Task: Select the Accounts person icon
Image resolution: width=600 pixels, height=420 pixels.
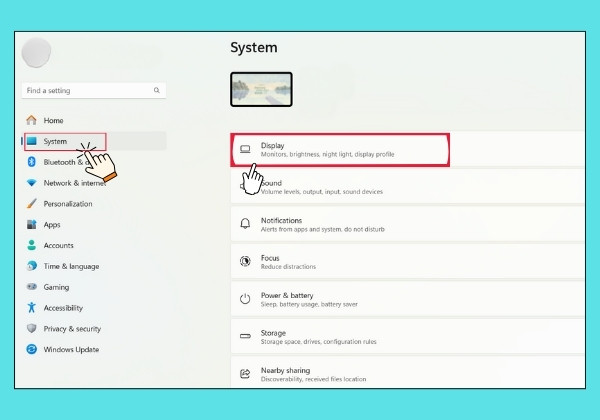Action: click(32, 245)
